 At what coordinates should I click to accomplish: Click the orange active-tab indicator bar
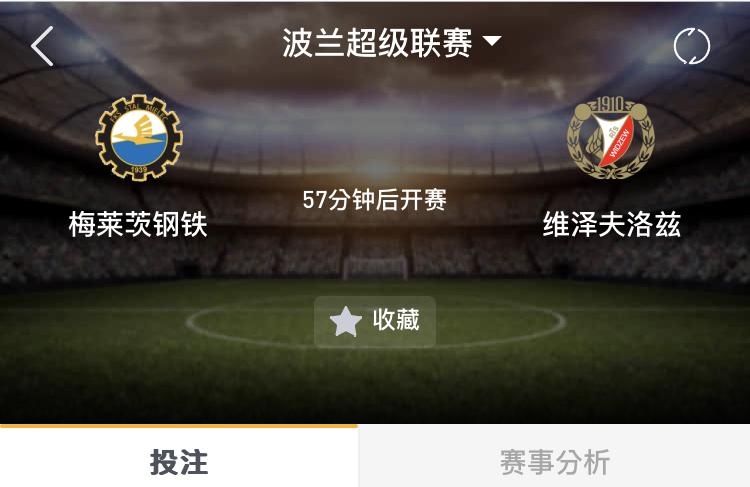(x=178, y=425)
